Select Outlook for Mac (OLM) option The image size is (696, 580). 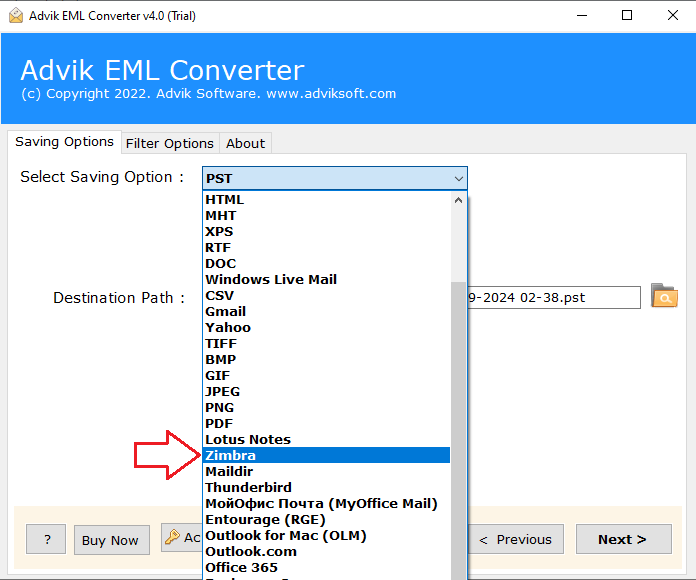(x=327, y=536)
